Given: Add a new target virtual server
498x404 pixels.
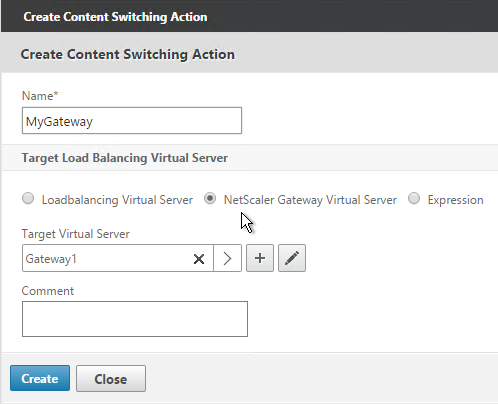Looking at the screenshot, I should [260, 258].
